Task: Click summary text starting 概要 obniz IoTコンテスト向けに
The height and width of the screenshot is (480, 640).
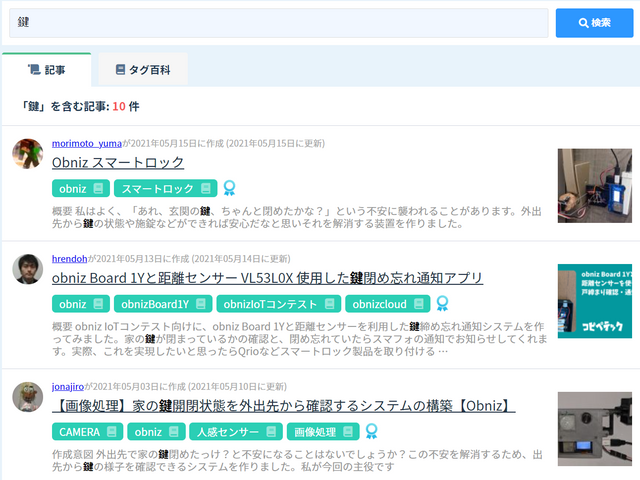Action: tap(300, 339)
